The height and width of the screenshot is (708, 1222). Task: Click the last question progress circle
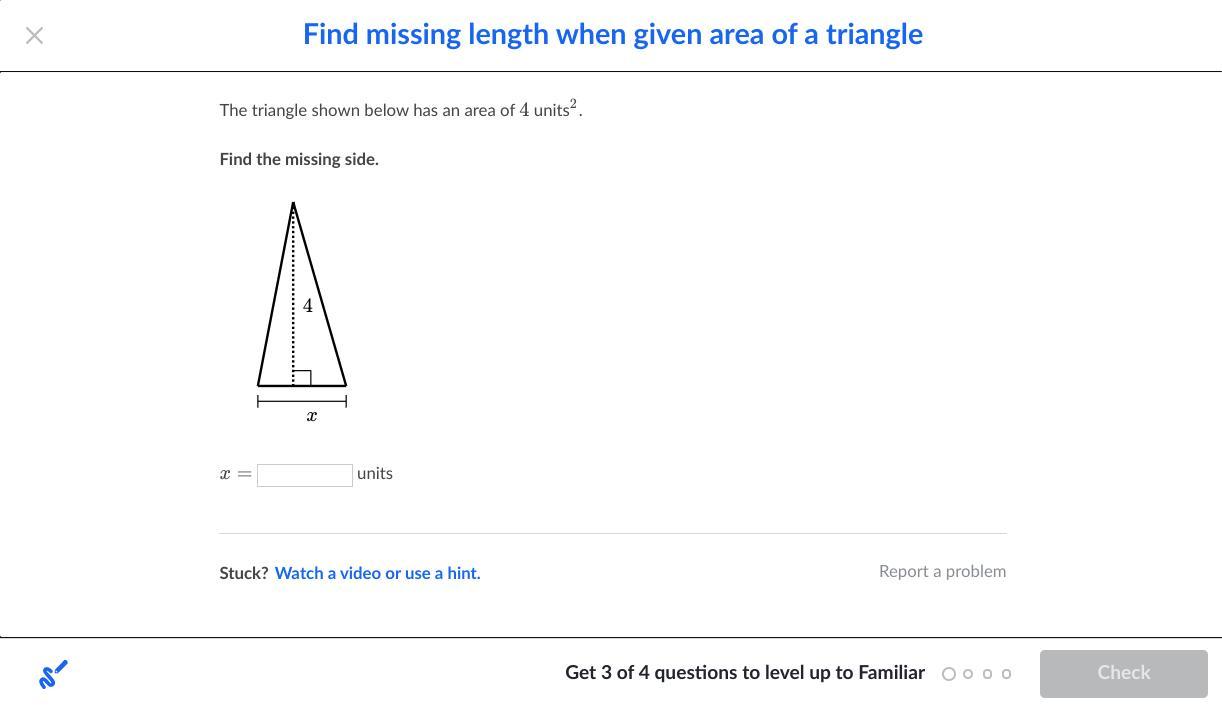point(1006,674)
